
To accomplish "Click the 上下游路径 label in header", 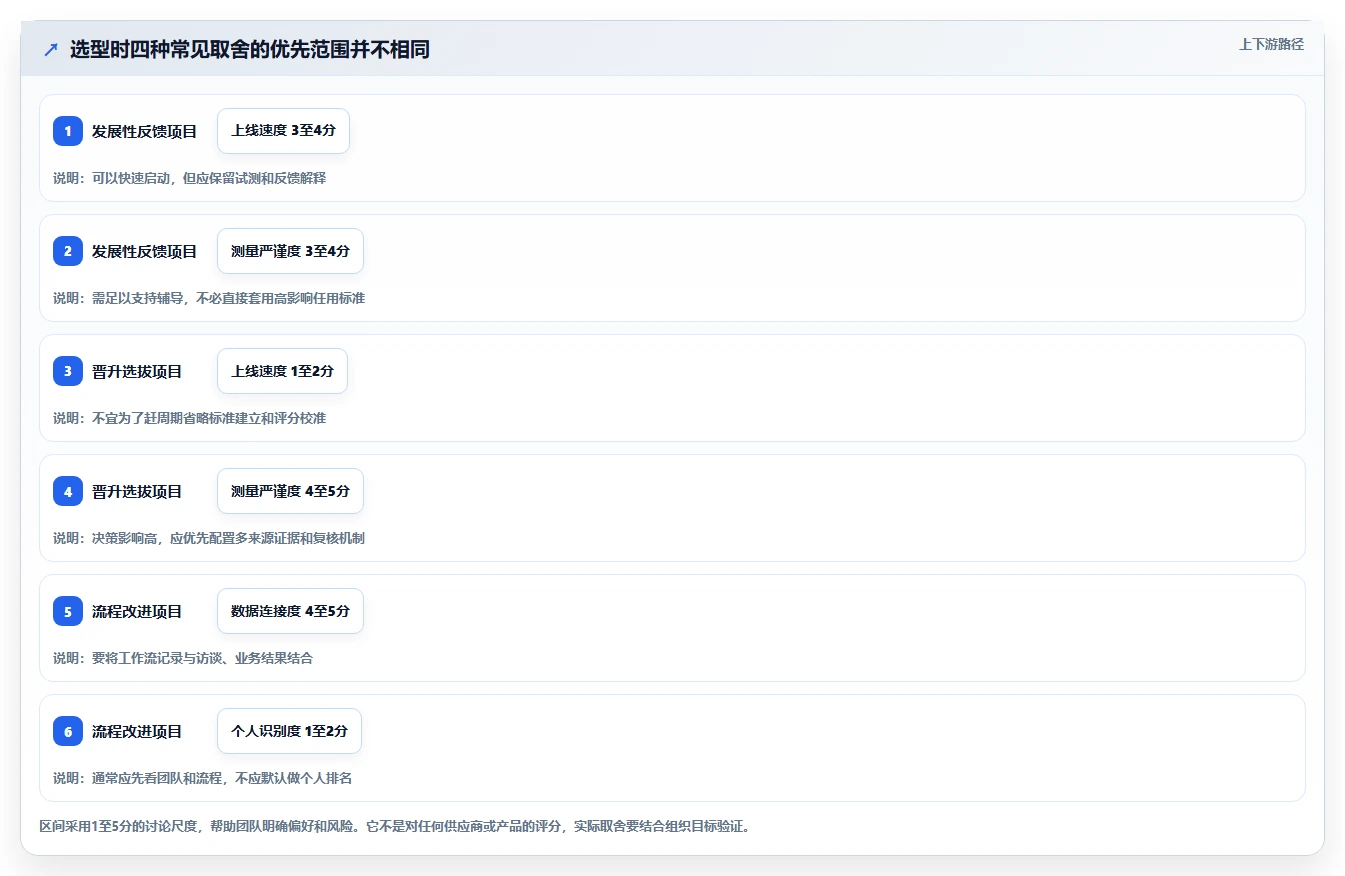I will (1271, 44).
